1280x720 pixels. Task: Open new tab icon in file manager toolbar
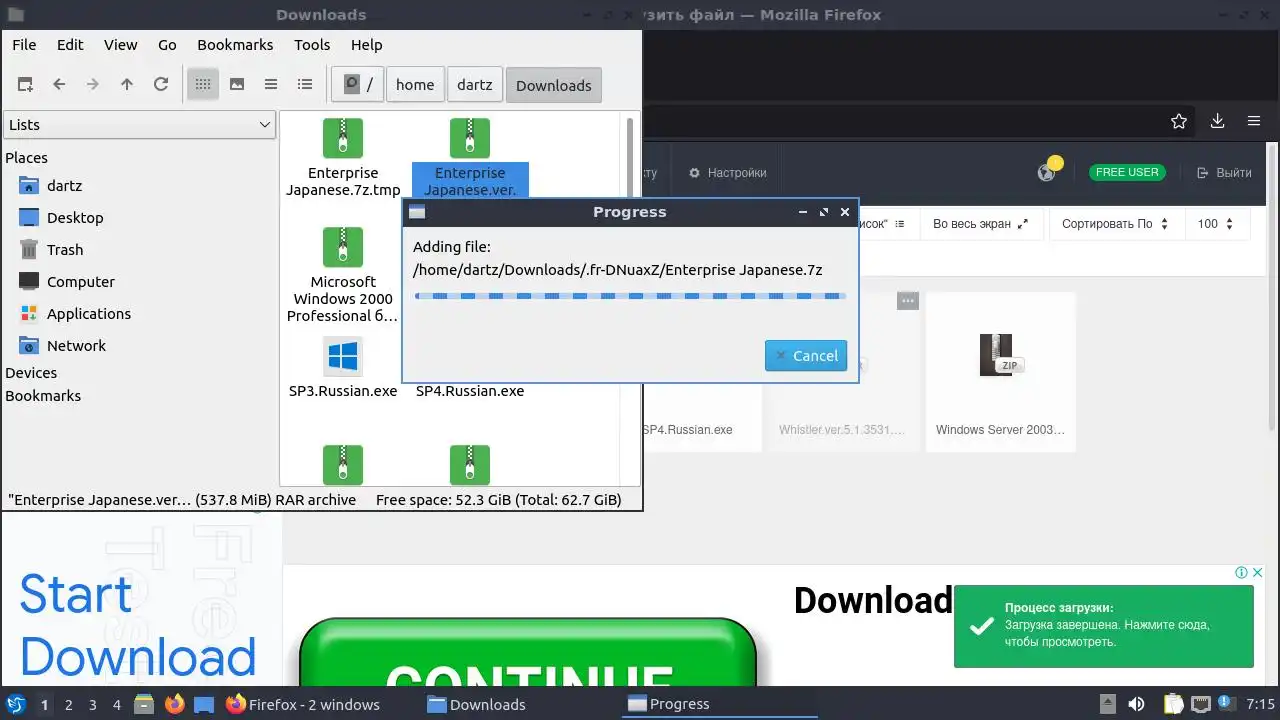tap(26, 85)
